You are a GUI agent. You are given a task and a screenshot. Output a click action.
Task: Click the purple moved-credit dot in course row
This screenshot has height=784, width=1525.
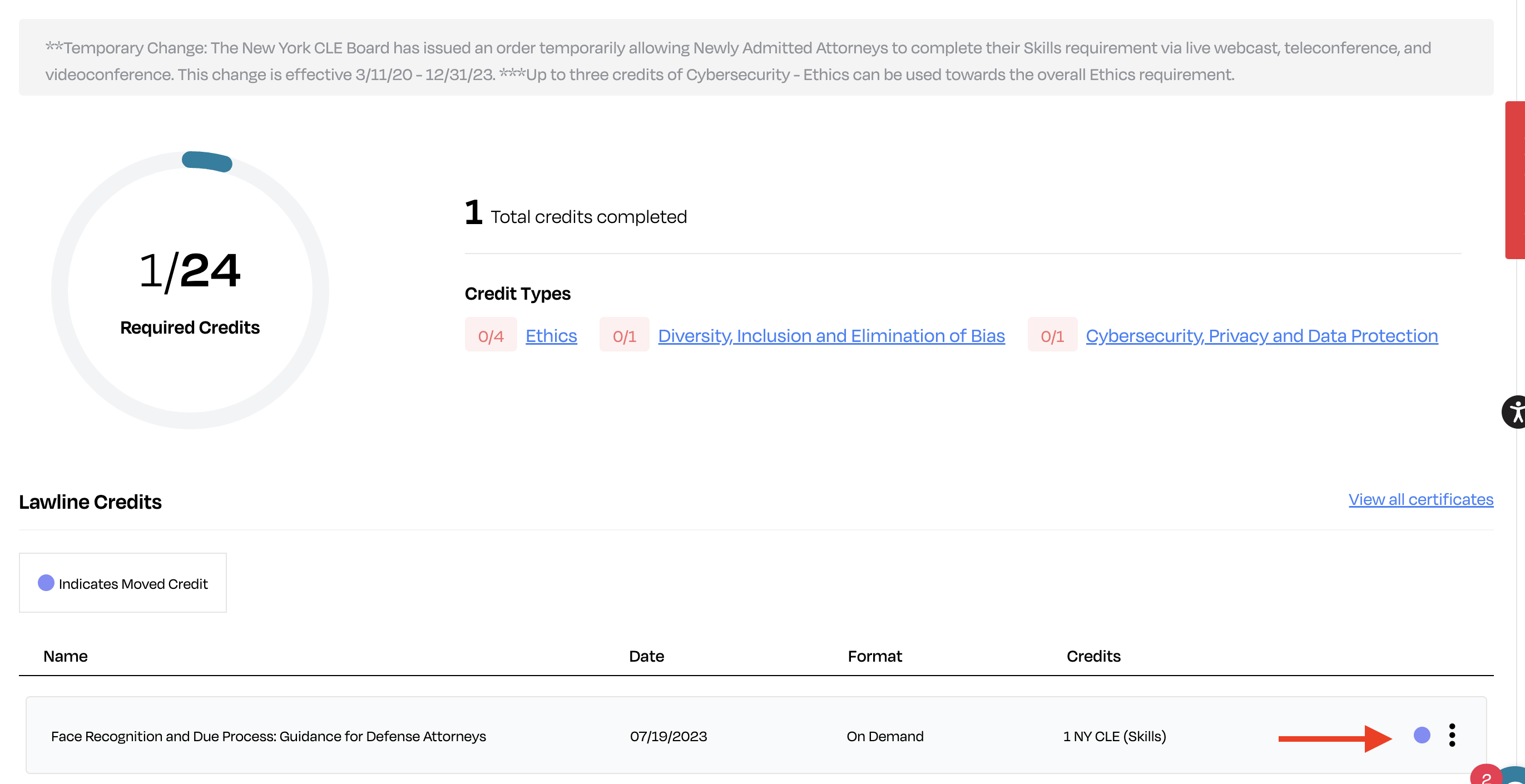(1422, 735)
